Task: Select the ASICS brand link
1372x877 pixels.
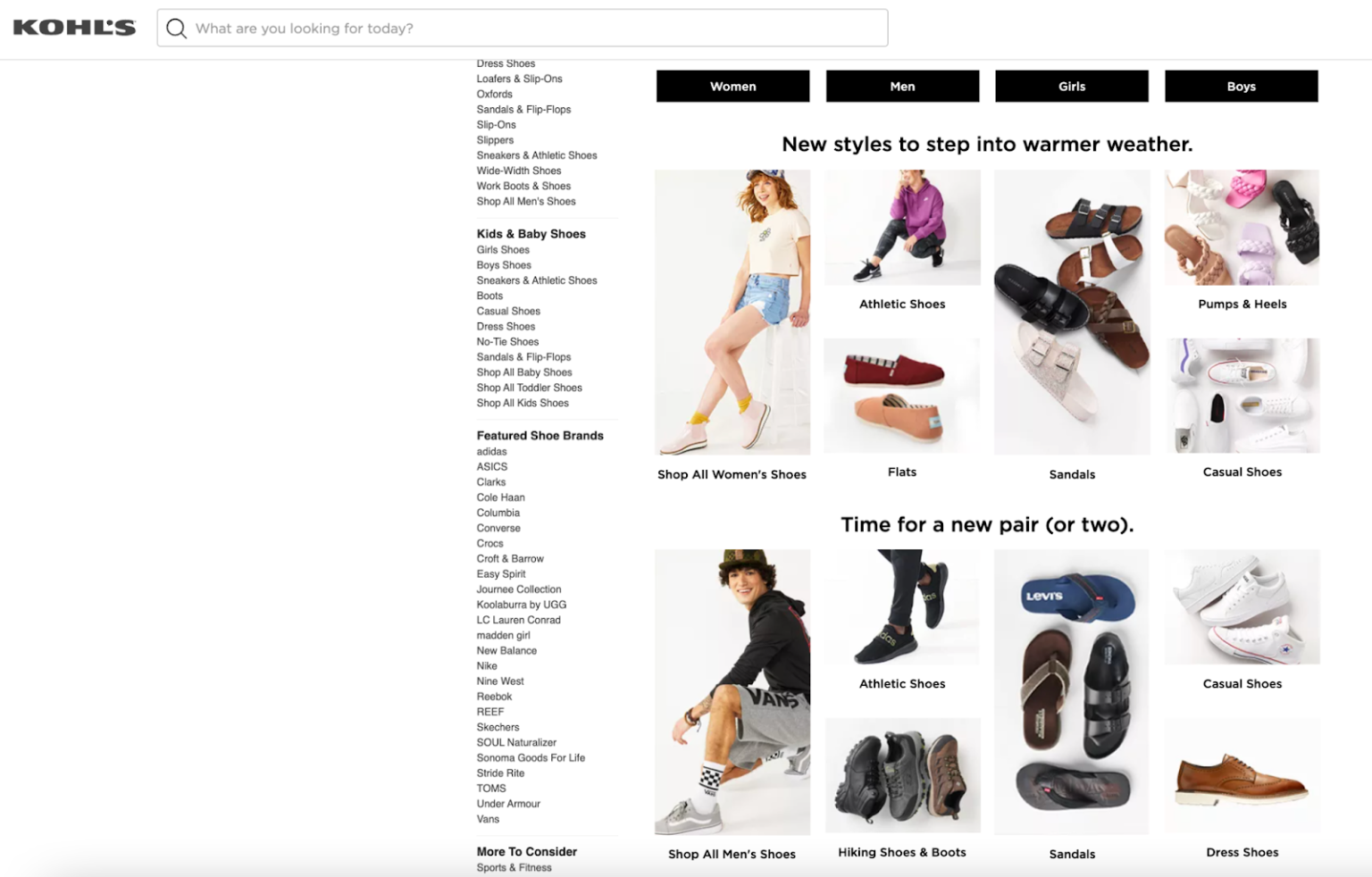Action: [491, 466]
